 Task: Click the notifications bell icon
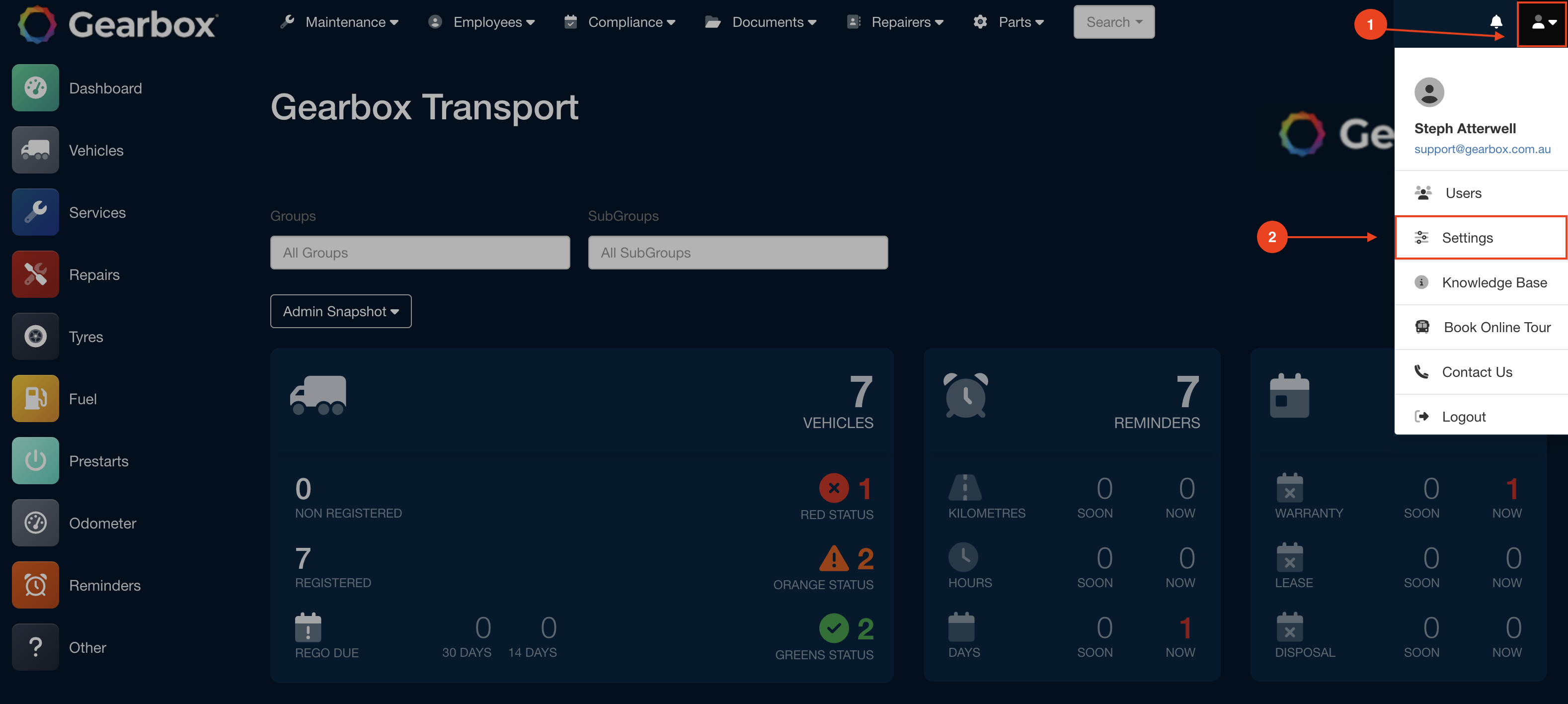tap(1495, 22)
